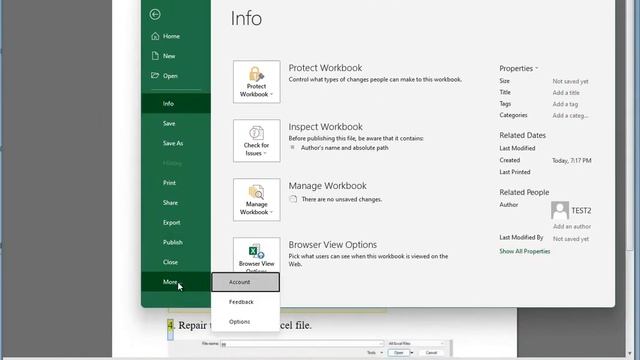This screenshot has height=360, width=640.
Task: Click Author's name and absolute path text
Action: pyautogui.click(x=344, y=148)
